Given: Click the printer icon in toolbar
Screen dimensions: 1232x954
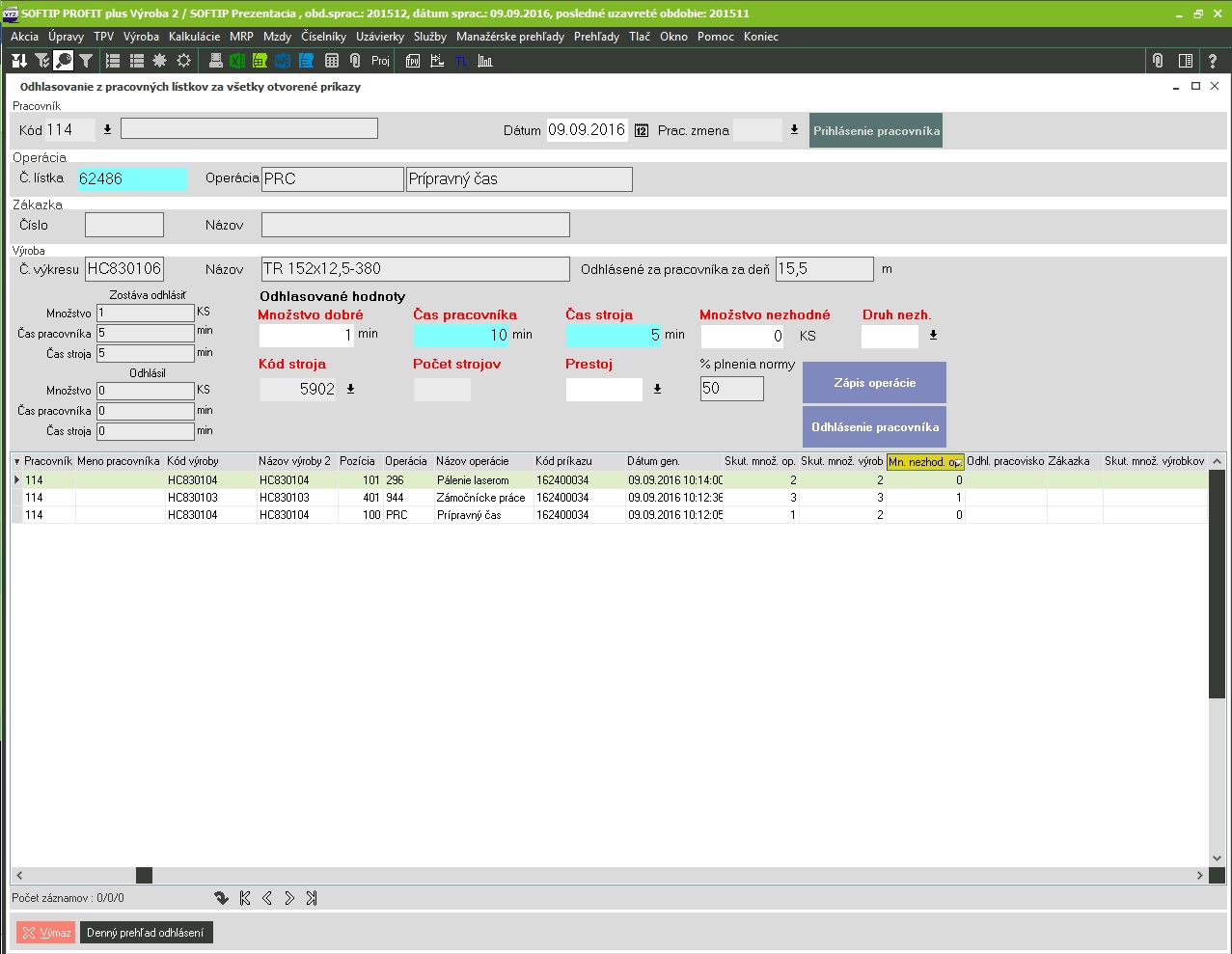Looking at the screenshot, I should pos(215,61).
